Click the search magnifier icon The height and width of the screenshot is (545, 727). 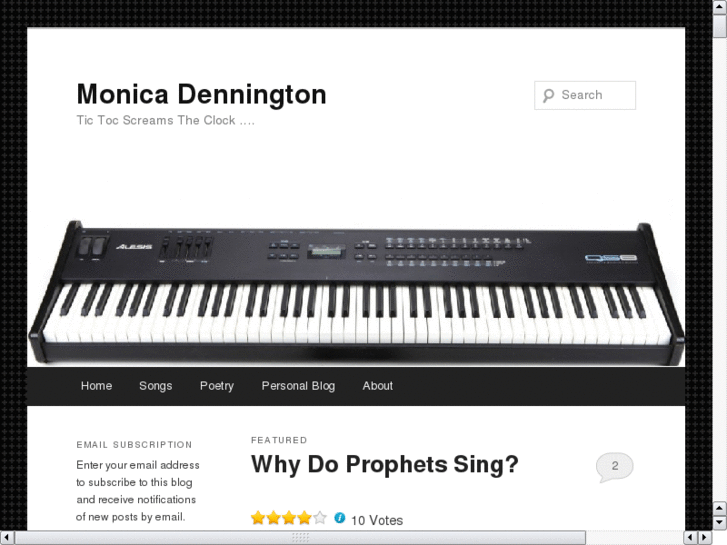click(x=548, y=96)
